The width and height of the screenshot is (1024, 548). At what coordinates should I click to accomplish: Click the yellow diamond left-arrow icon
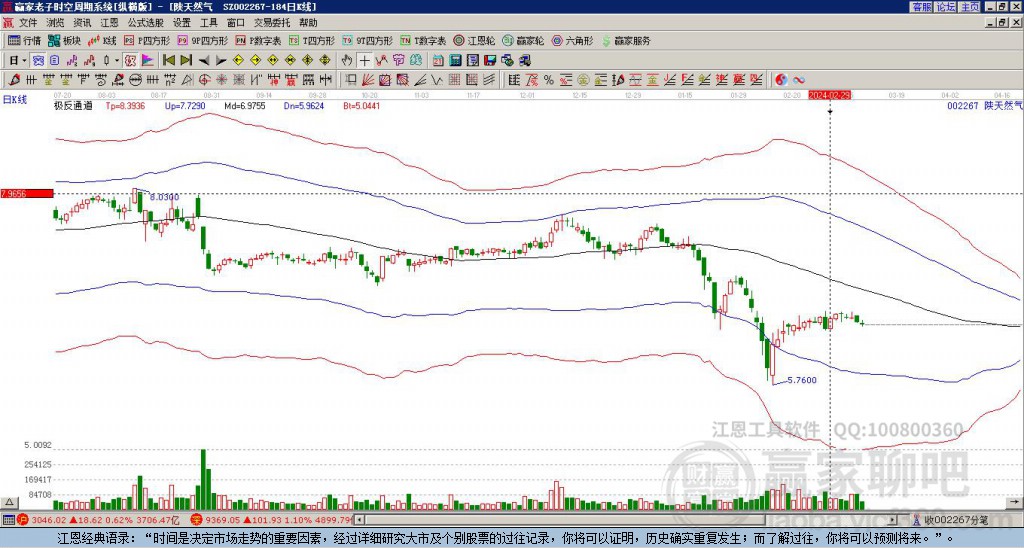click(238, 61)
